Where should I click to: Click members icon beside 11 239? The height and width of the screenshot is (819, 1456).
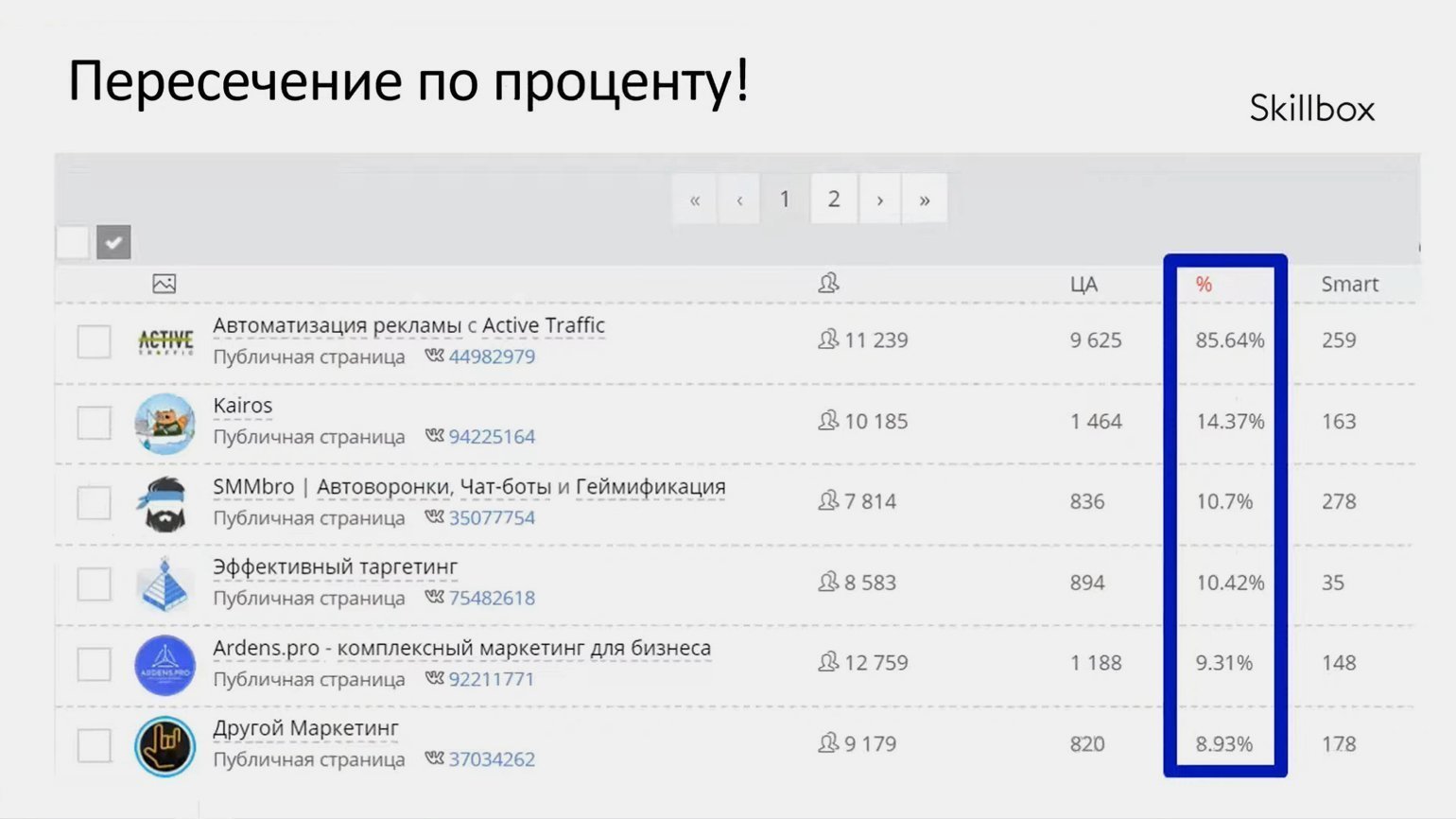[828, 340]
